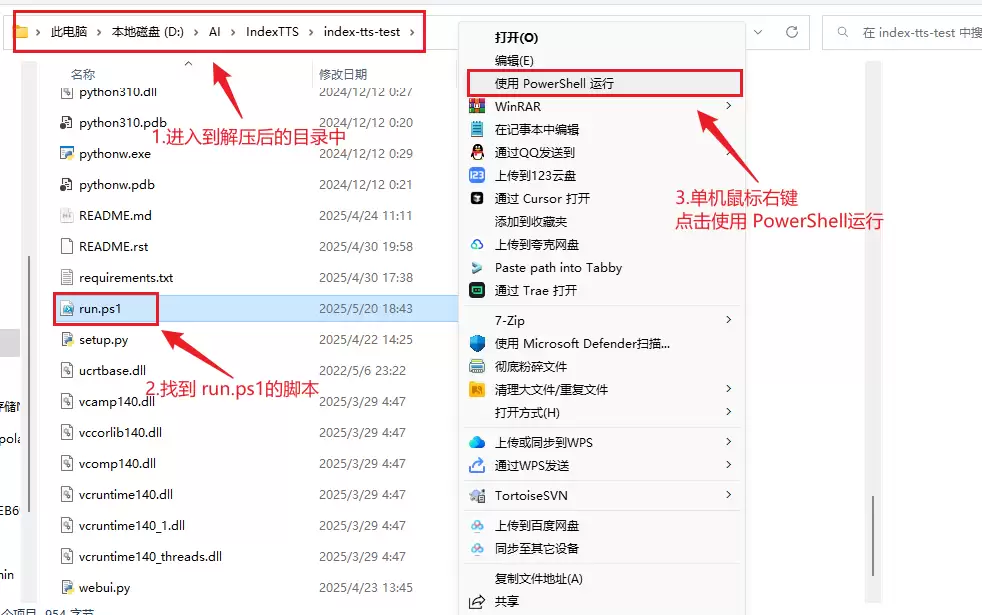Expand the 通过WPS发送 submenu arrow
Image resolution: width=982 pixels, height=615 pixels.
728,465
